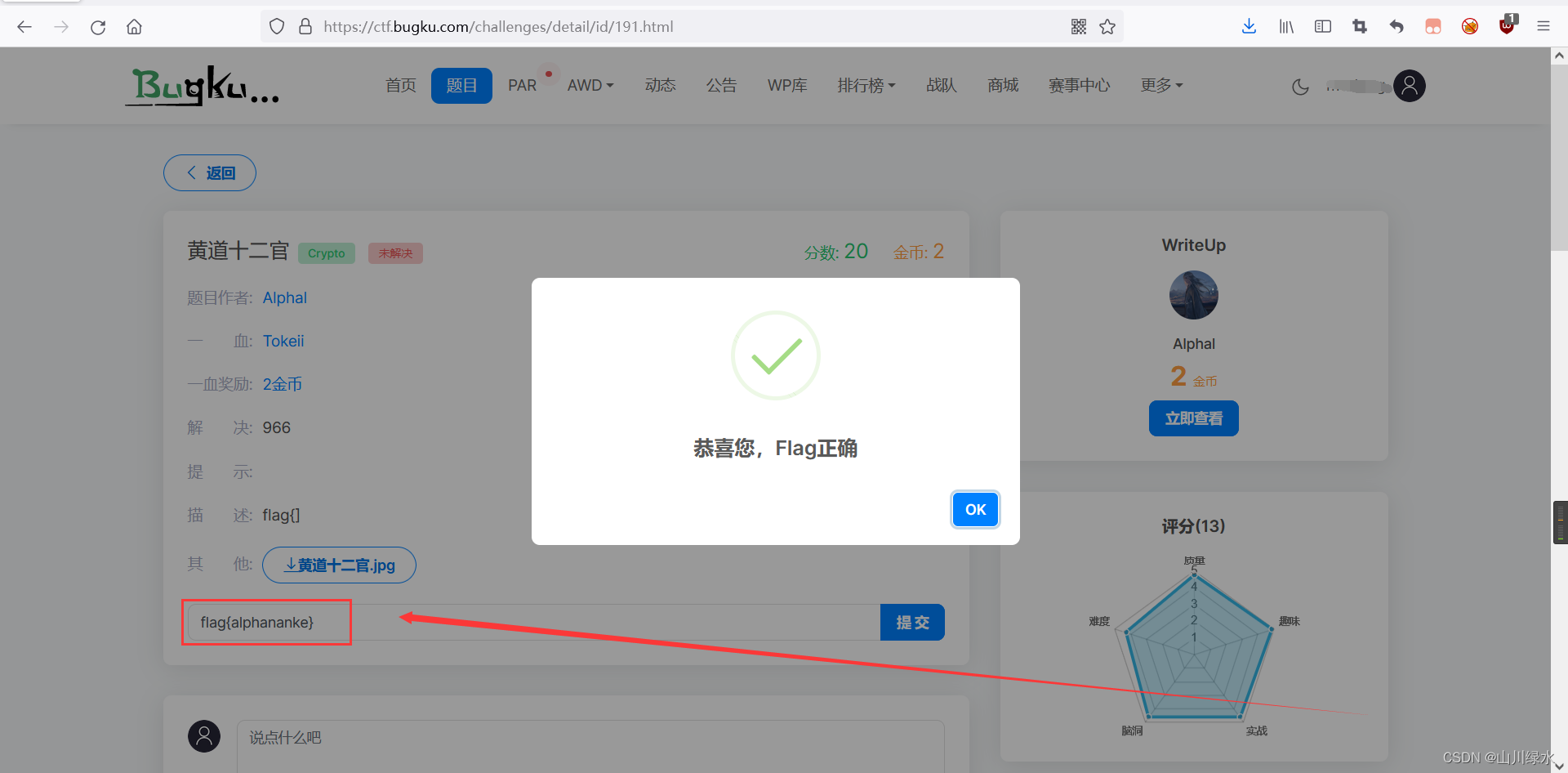Open the QR code icon in address bar

click(1079, 27)
